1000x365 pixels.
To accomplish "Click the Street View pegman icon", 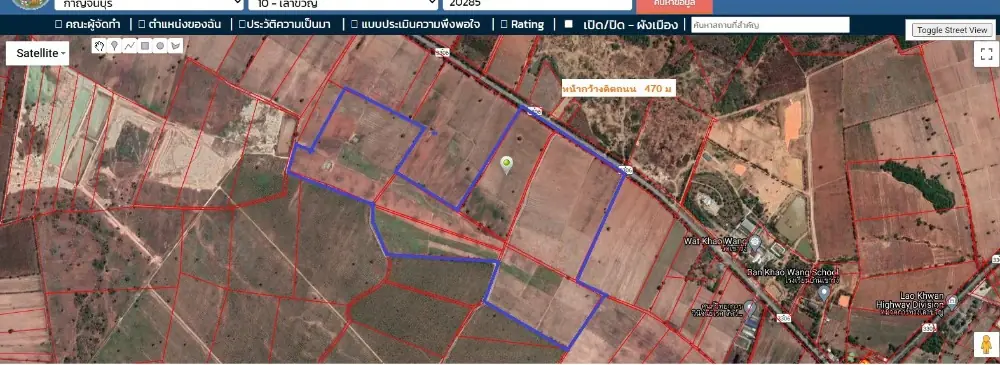I will click(986, 345).
